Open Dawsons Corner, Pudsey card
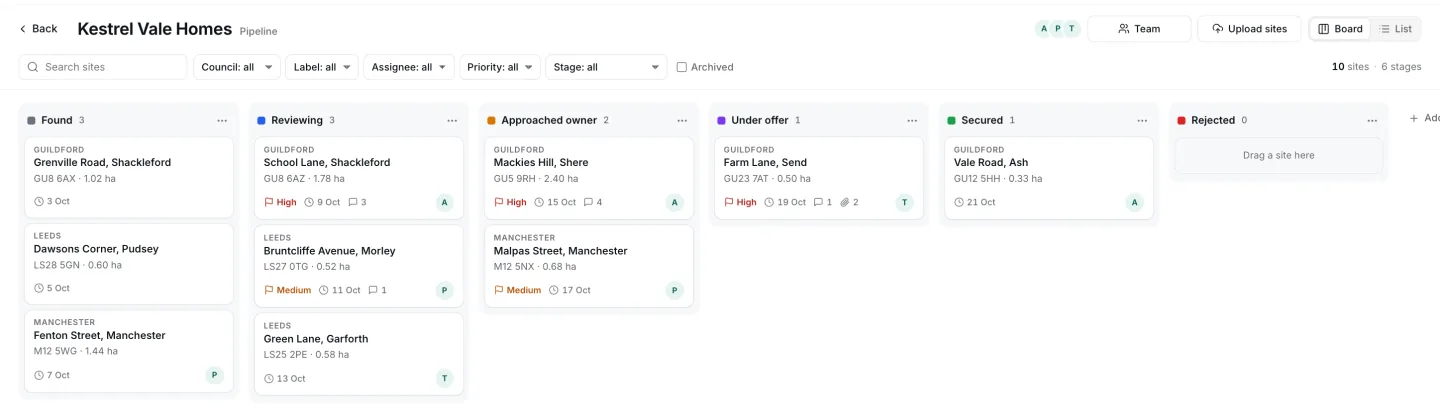The width and height of the screenshot is (1440, 414). click(129, 264)
